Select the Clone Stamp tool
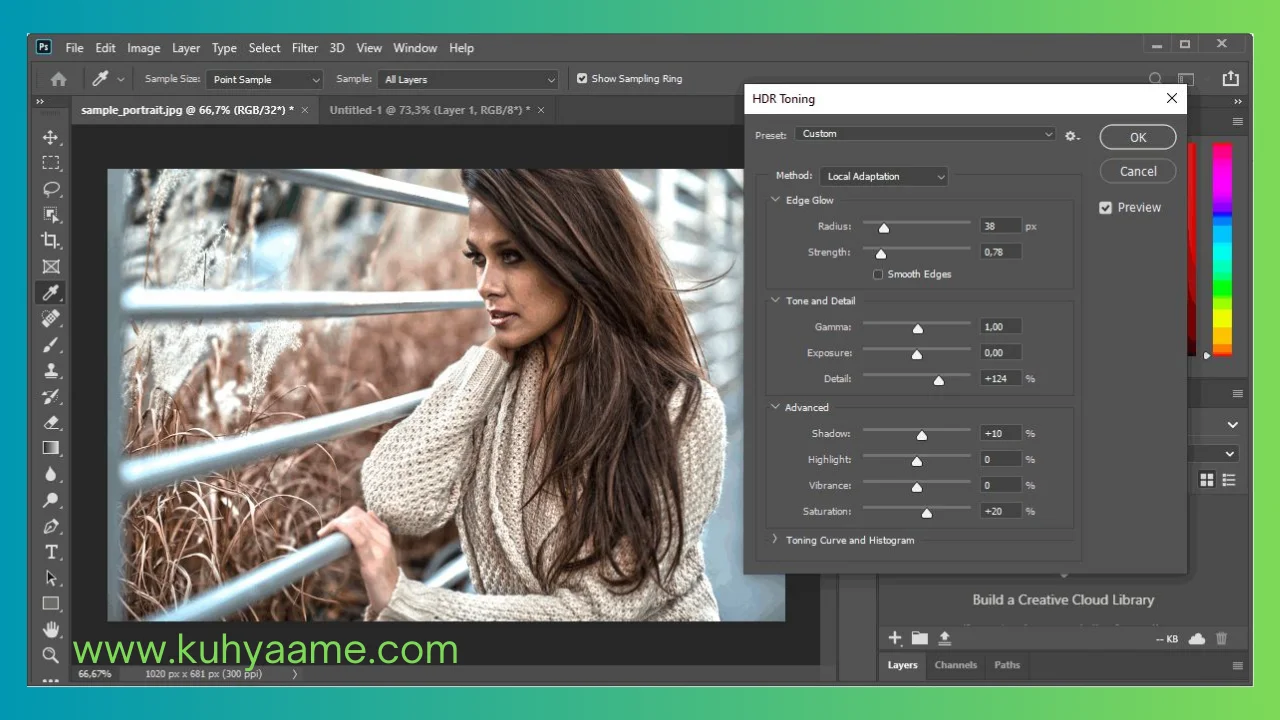The width and height of the screenshot is (1280, 720). [x=51, y=371]
